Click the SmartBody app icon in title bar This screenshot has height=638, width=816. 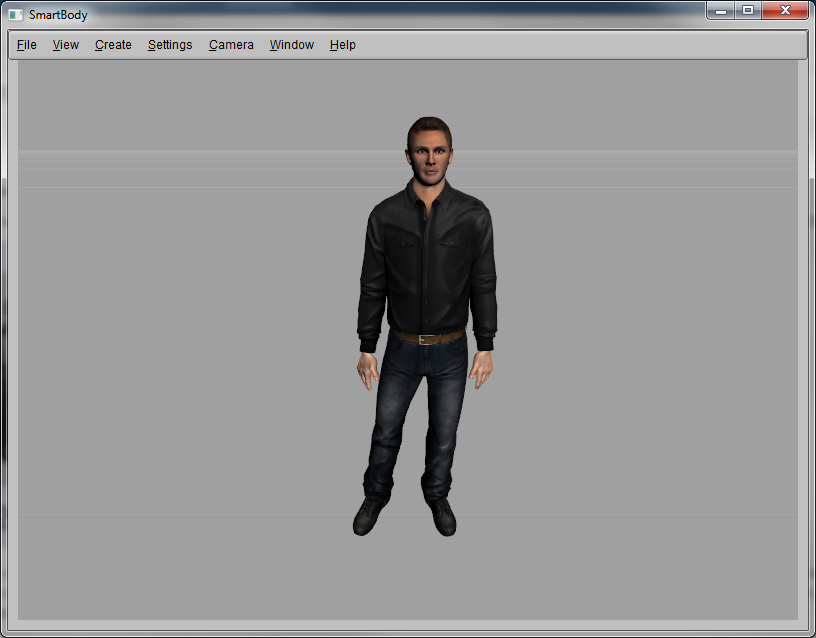pyautogui.click(x=16, y=15)
